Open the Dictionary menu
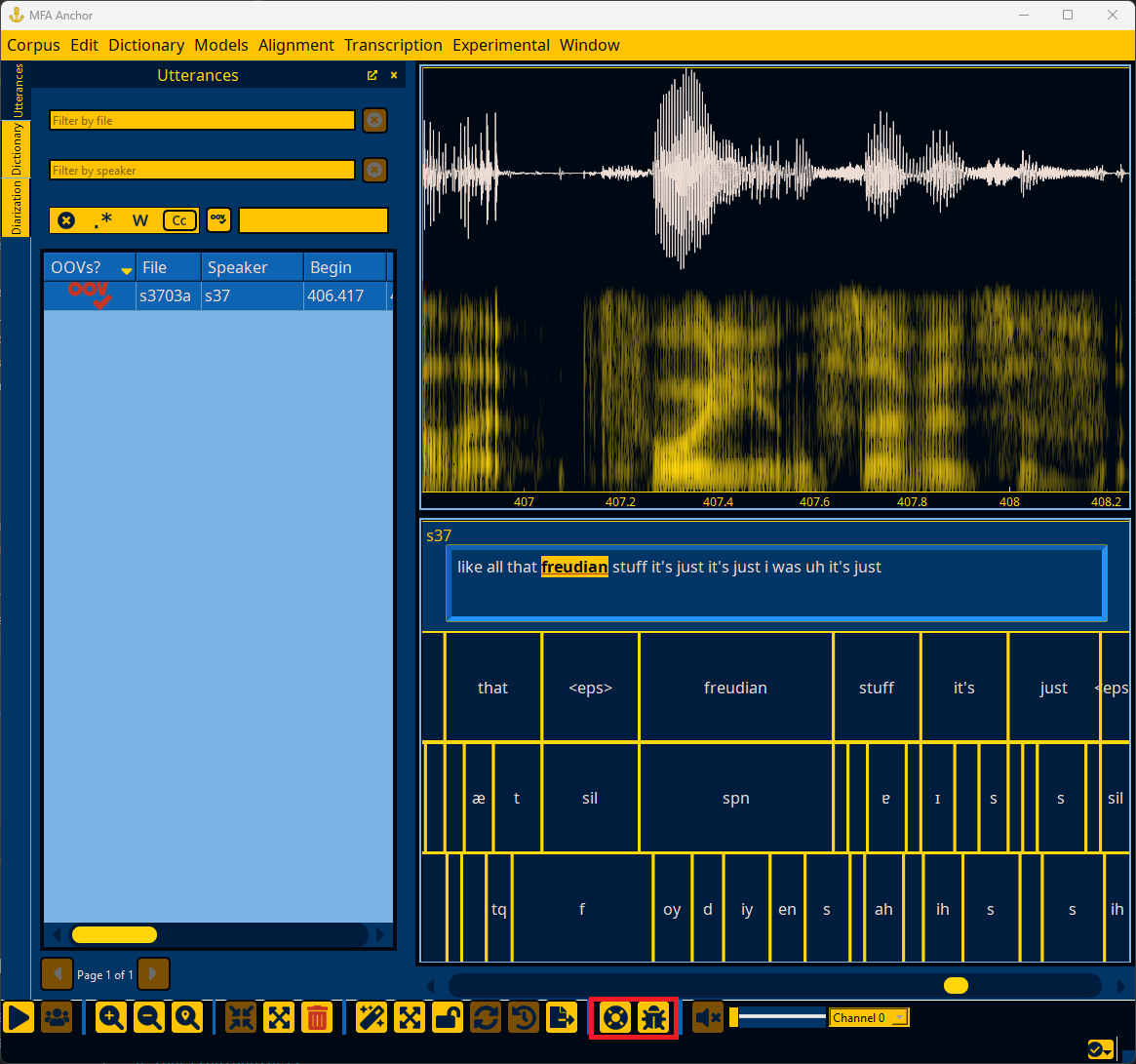Viewport: 1136px width, 1064px height. [x=146, y=45]
